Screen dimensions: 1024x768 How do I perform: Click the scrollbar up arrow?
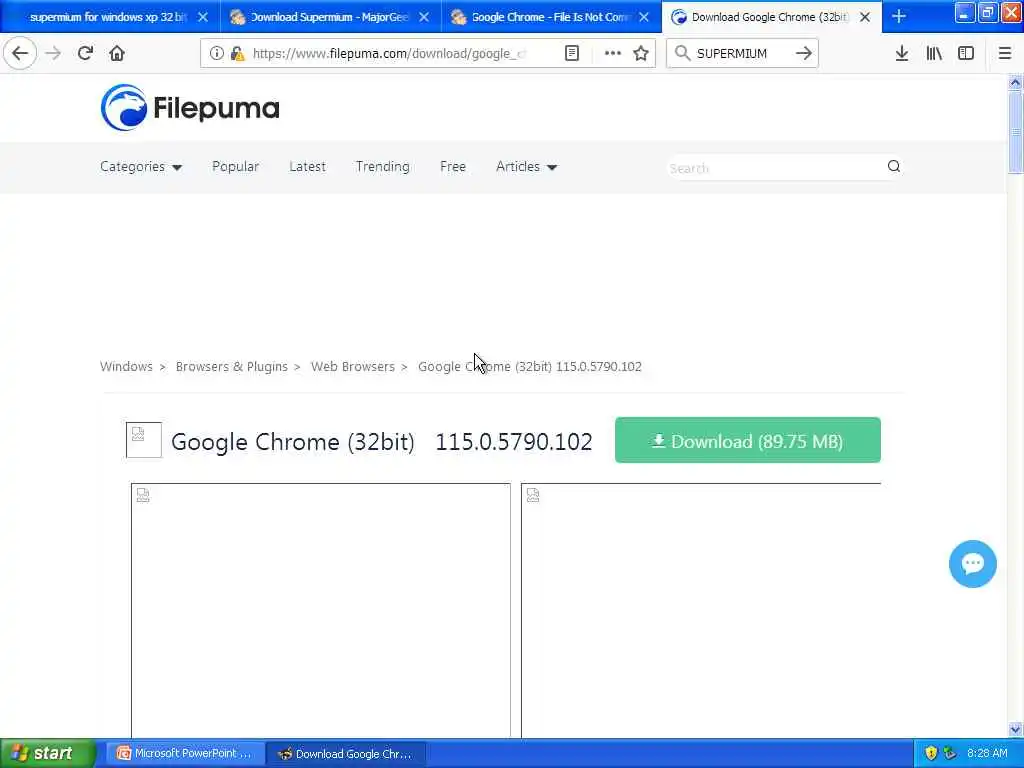1015,82
